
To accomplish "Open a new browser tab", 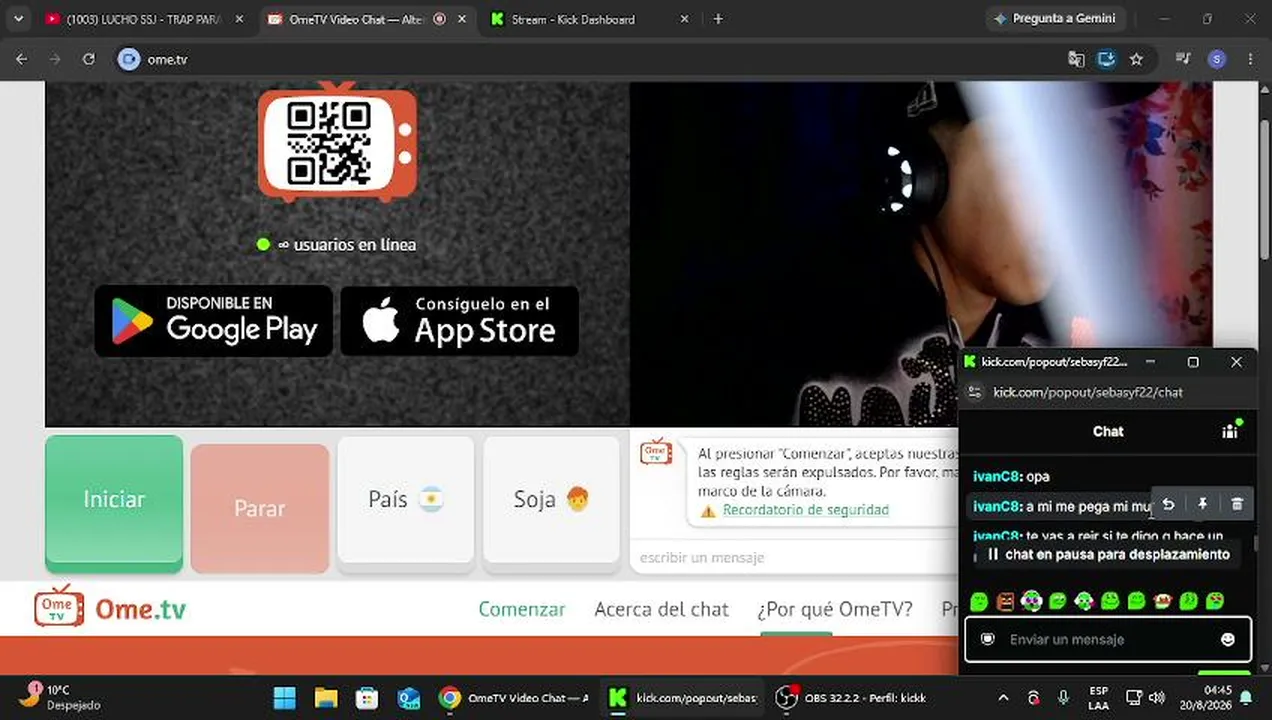I will [718, 19].
